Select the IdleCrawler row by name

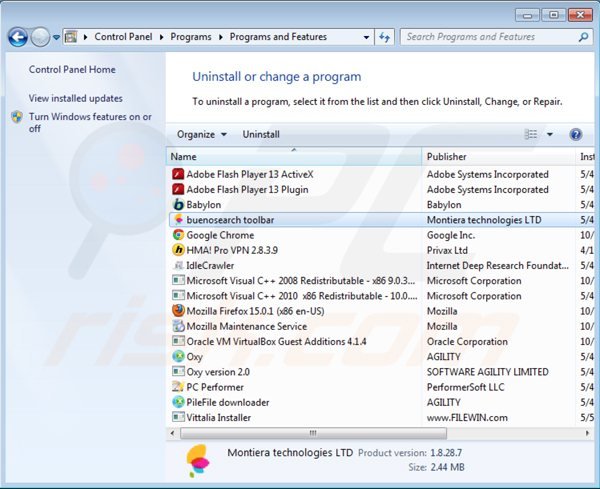pyautogui.click(x=210, y=265)
